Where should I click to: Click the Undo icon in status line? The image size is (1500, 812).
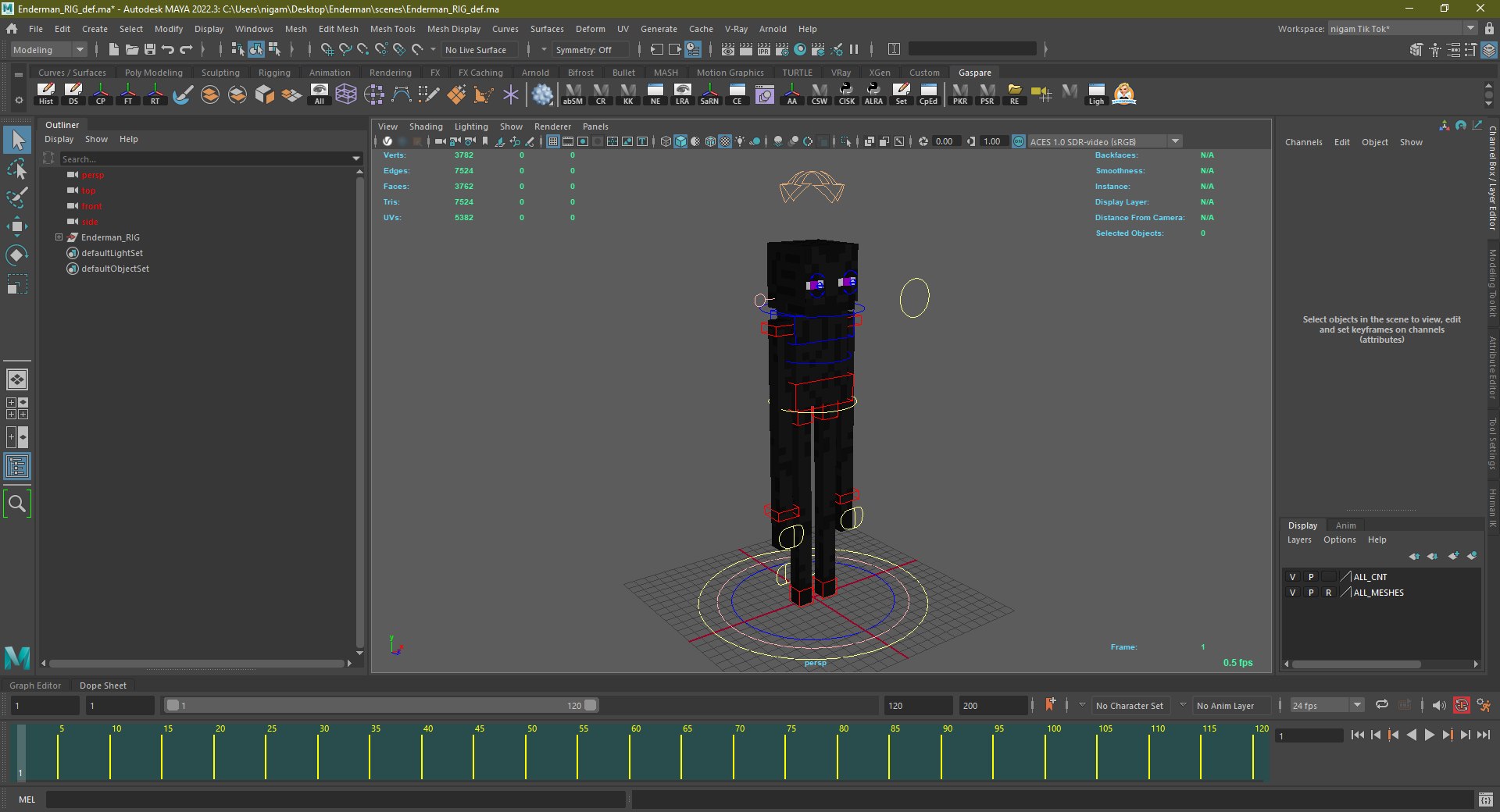click(168, 49)
